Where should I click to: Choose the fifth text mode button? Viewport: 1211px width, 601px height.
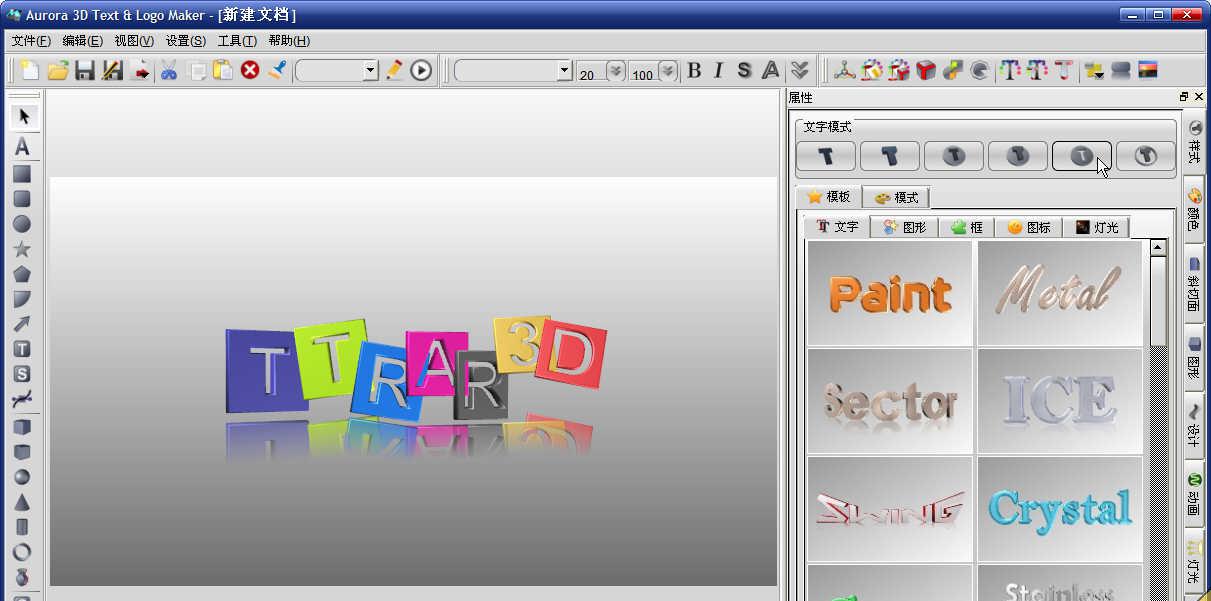pyautogui.click(x=1082, y=156)
